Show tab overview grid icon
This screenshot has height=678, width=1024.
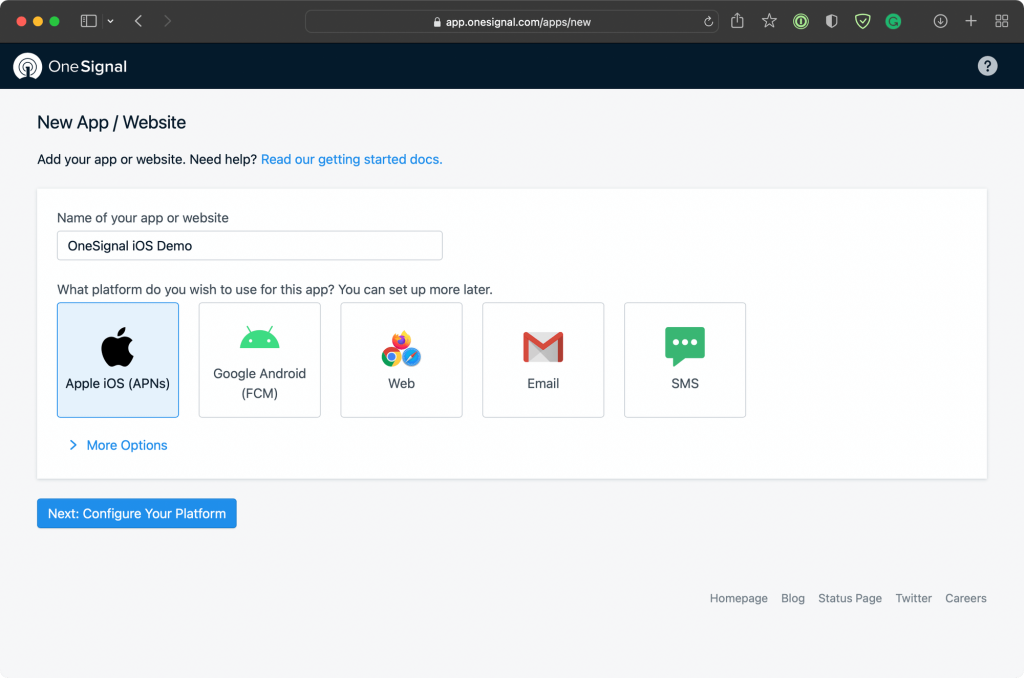(1001, 22)
